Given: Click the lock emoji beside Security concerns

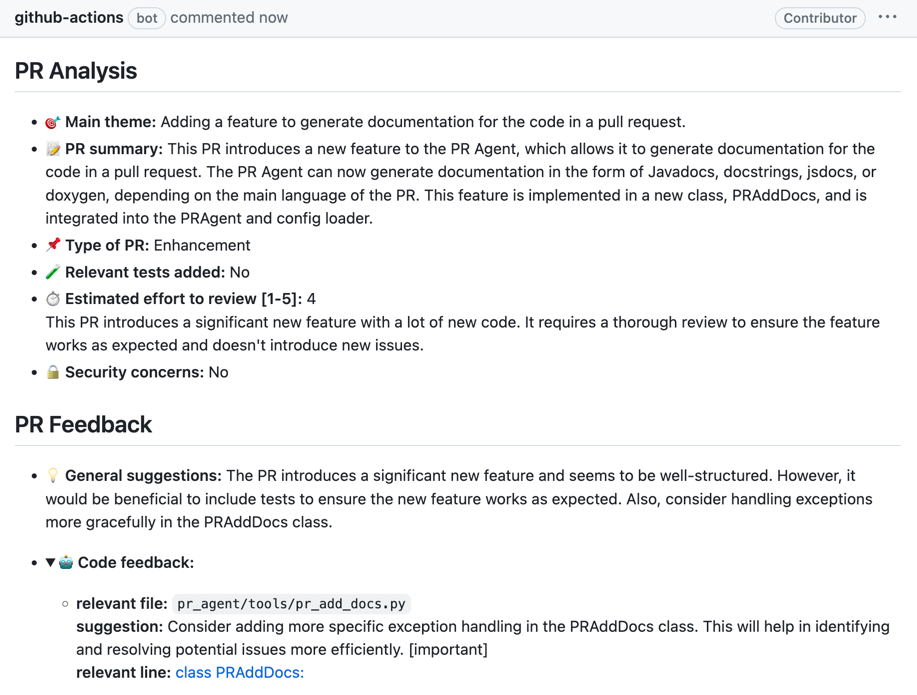Looking at the screenshot, I should coord(53,372).
